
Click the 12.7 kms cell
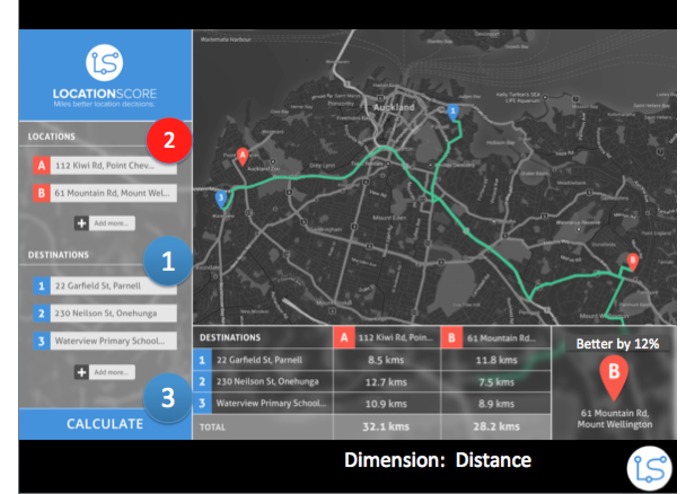click(386, 381)
